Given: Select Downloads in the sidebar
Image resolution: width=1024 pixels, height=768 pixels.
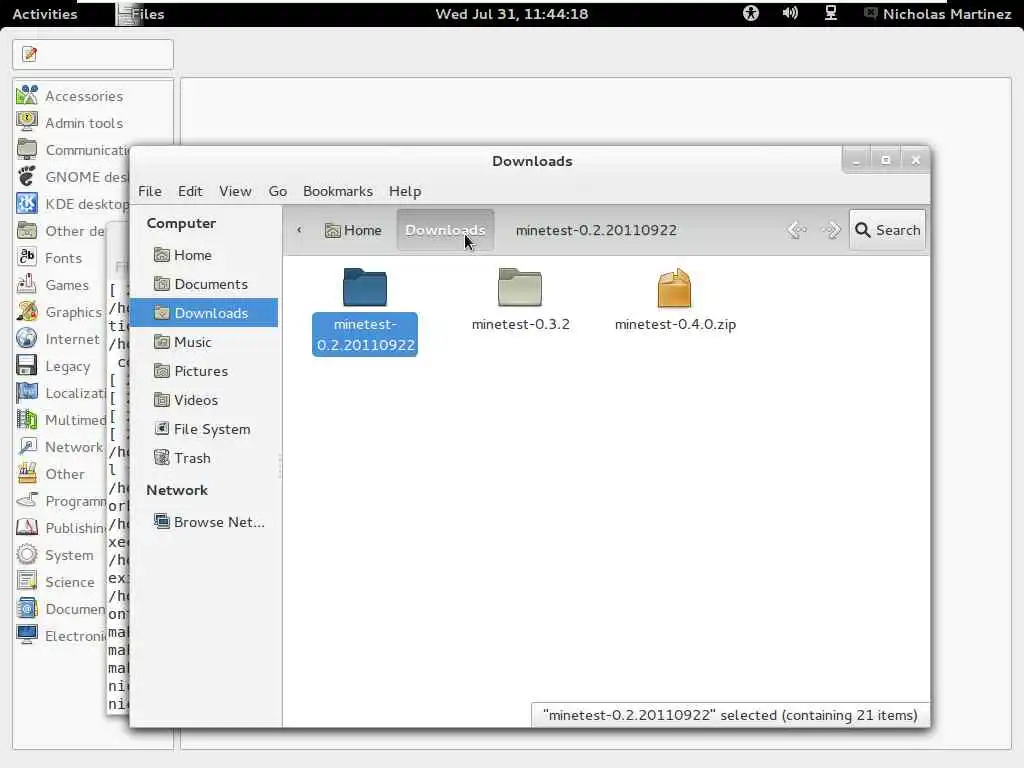Looking at the screenshot, I should point(204,313).
